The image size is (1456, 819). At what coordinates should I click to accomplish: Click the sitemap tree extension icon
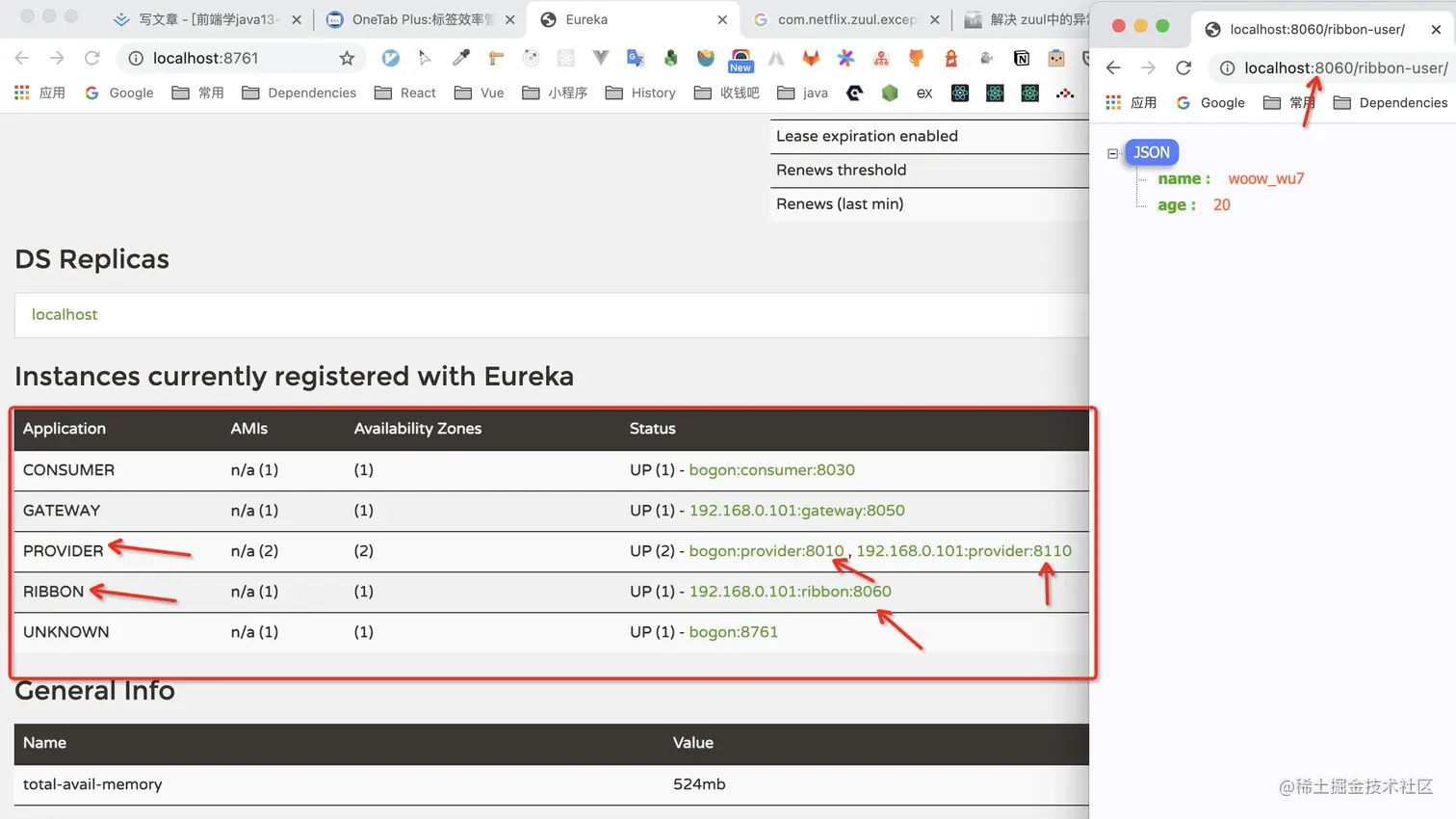881,58
